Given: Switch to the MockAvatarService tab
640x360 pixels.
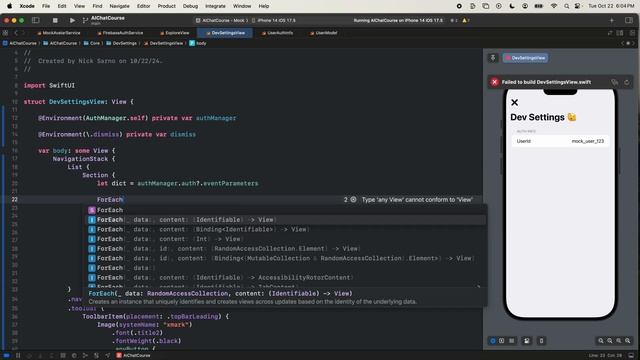Looking at the screenshot, I should 58,33.
